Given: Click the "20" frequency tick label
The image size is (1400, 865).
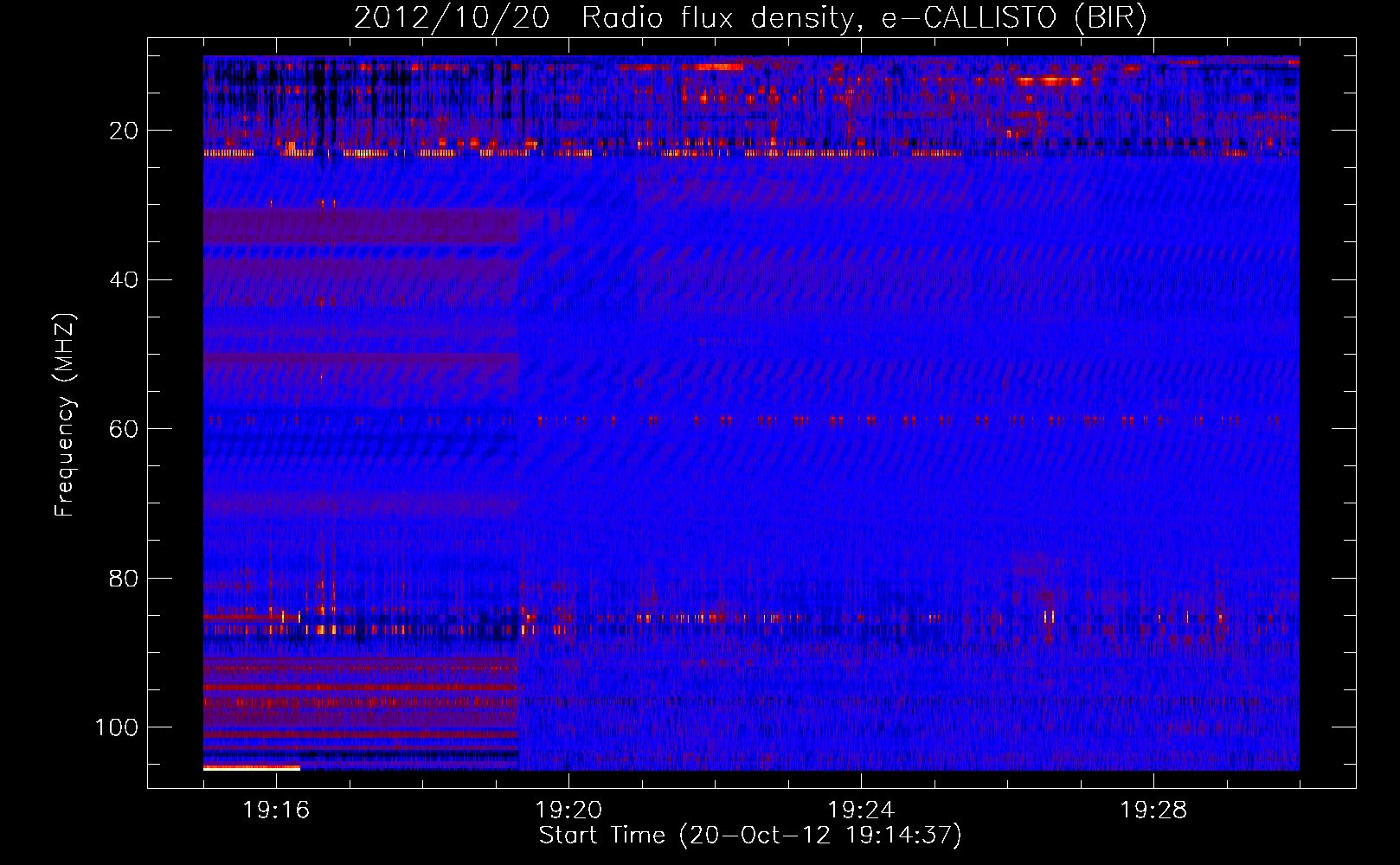Looking at the screenshot, I should pos(124,131).
